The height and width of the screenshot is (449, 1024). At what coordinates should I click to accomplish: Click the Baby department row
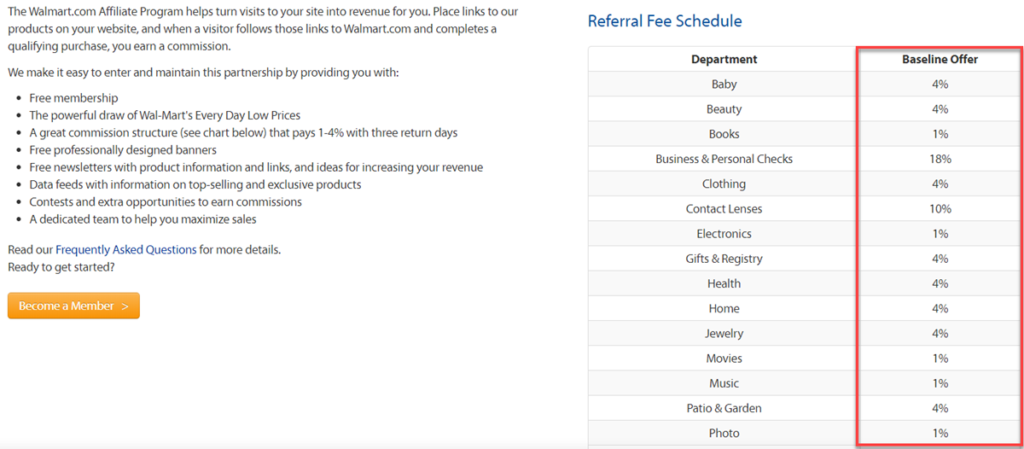(724, 84)
